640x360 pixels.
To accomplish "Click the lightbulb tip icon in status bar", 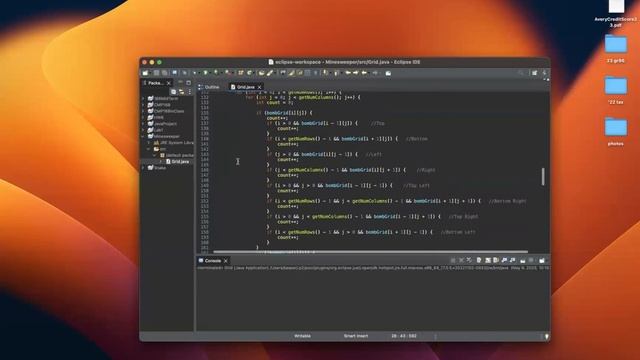I will click(547, 336).
